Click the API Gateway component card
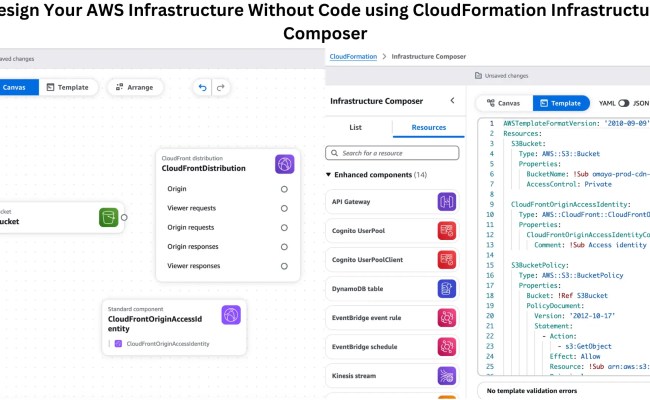 (392, 202)
